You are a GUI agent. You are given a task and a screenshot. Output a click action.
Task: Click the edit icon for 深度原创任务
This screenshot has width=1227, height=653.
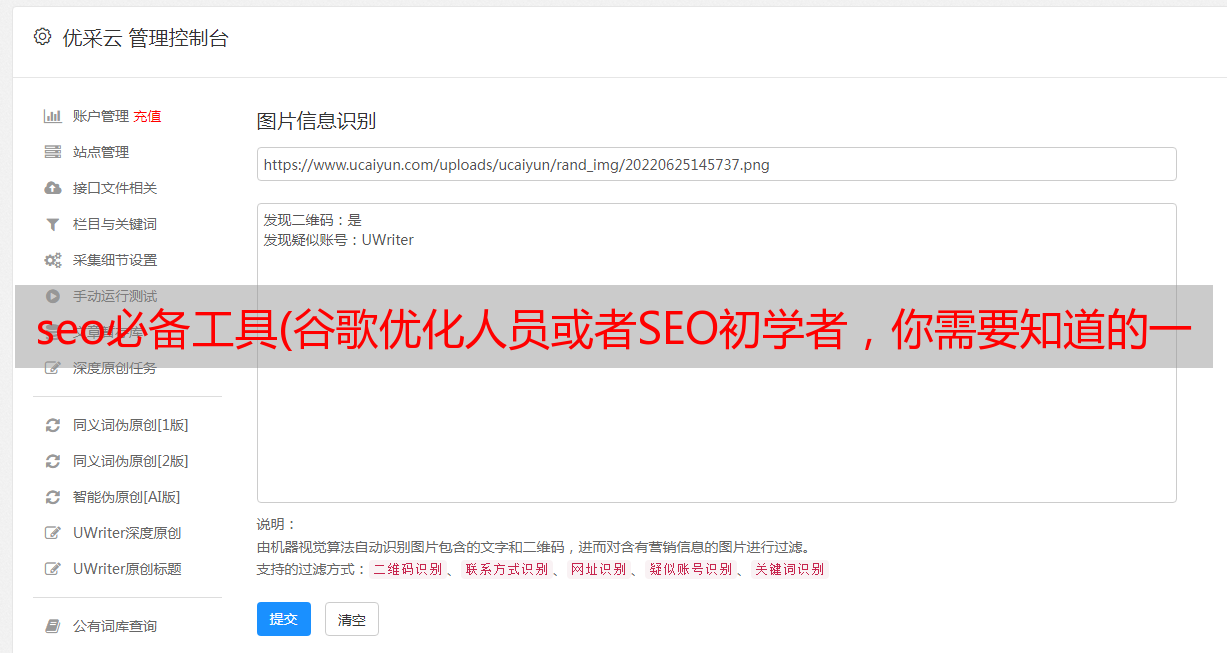pyautogui.click(x=53, y=368)
